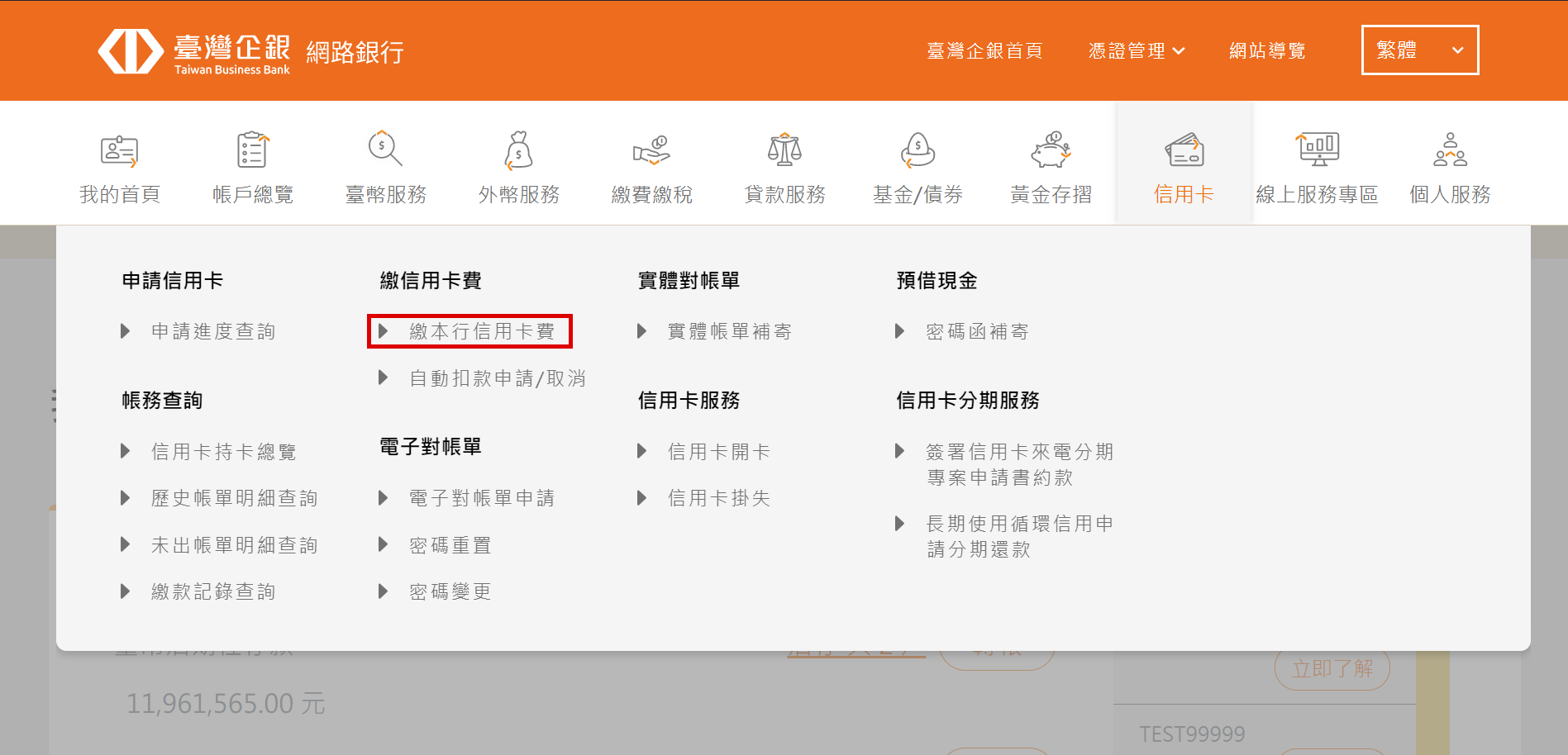Click TEST99999 text
The height and width of the screenshot is (755, 1568).
1192,734
